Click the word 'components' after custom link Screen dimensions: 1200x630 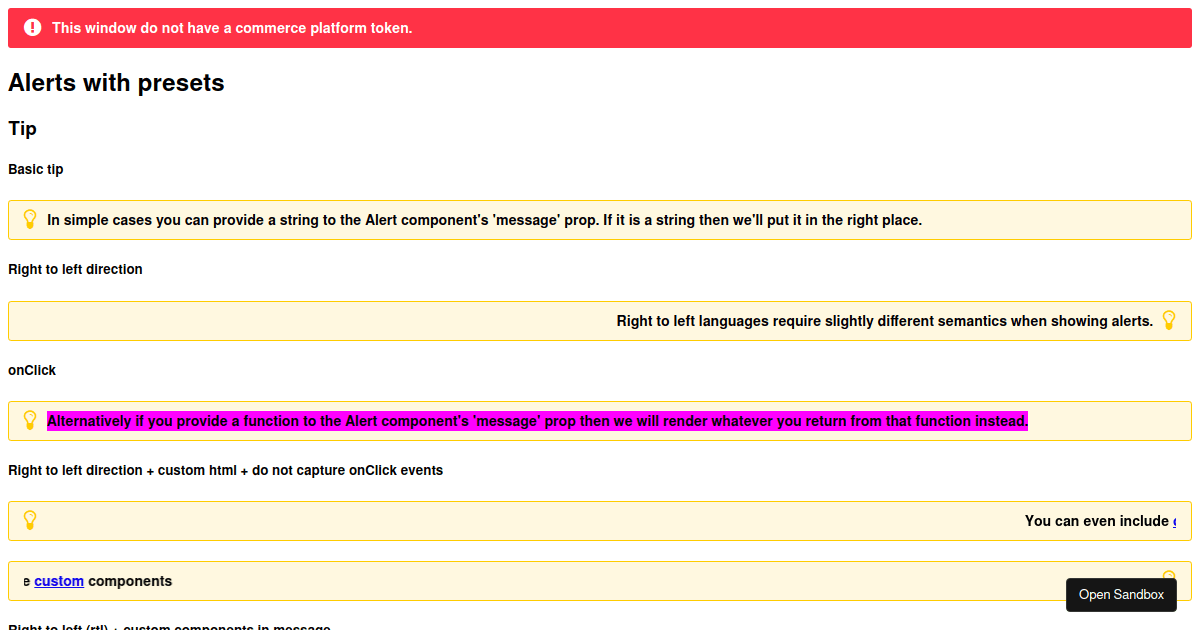click(x=130, y=581)
